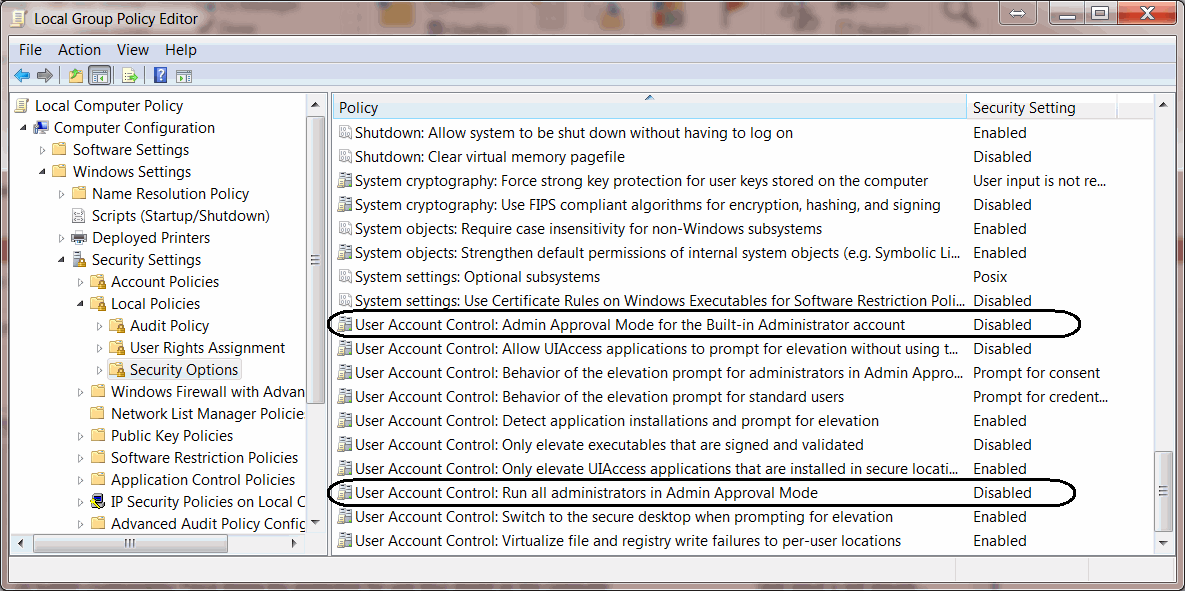Open the View menu

point(132,50)
